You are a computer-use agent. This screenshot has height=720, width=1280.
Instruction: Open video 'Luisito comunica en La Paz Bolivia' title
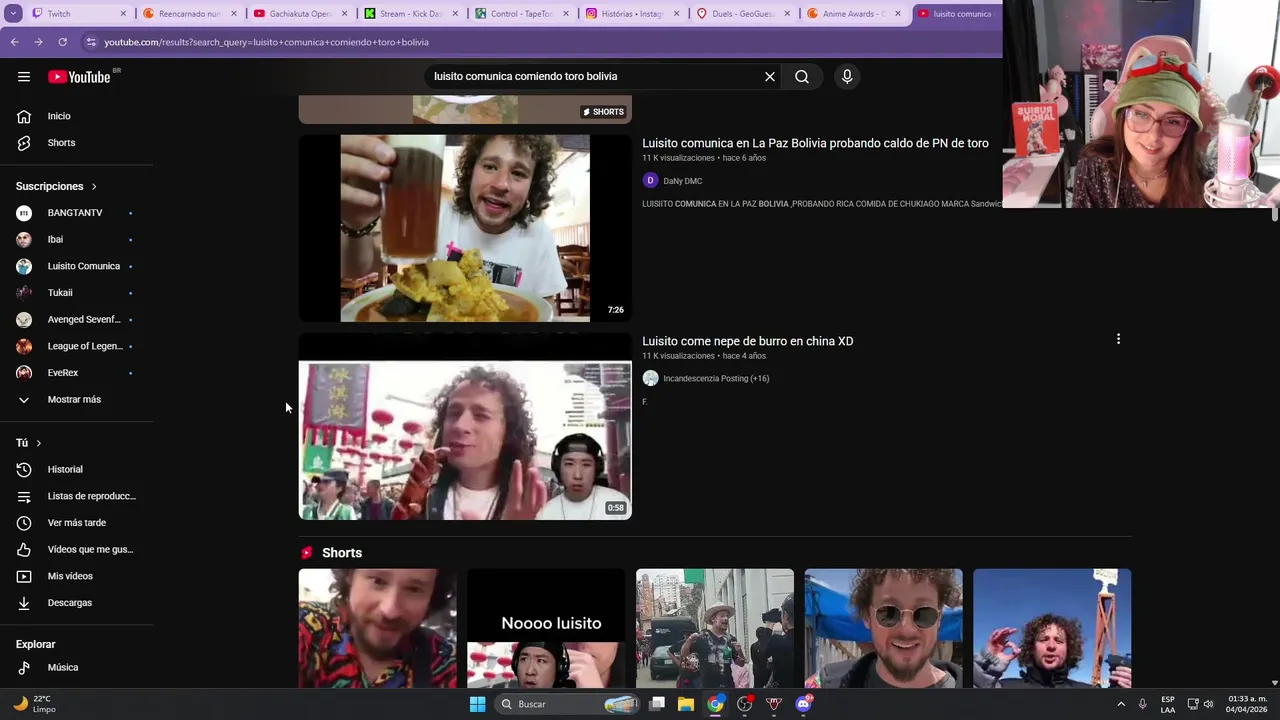(815, 143)
